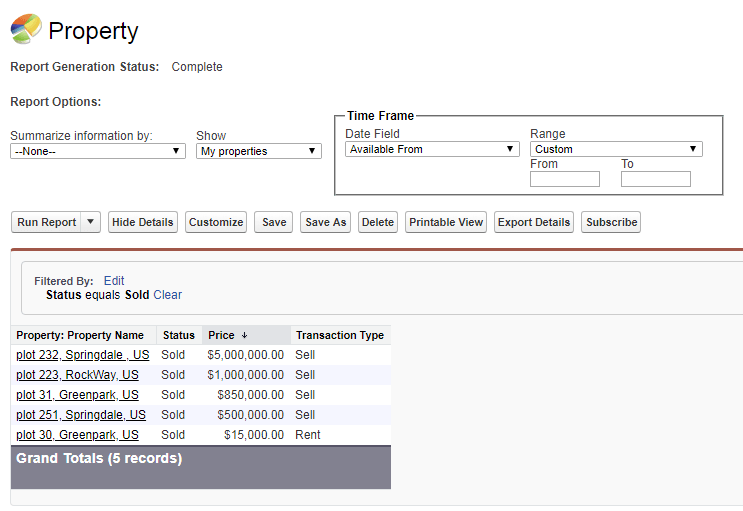743x511 pixels.
Task: Open plot 232, Springdale, US record
Action: pyautogui.click(x=82, y=355)
